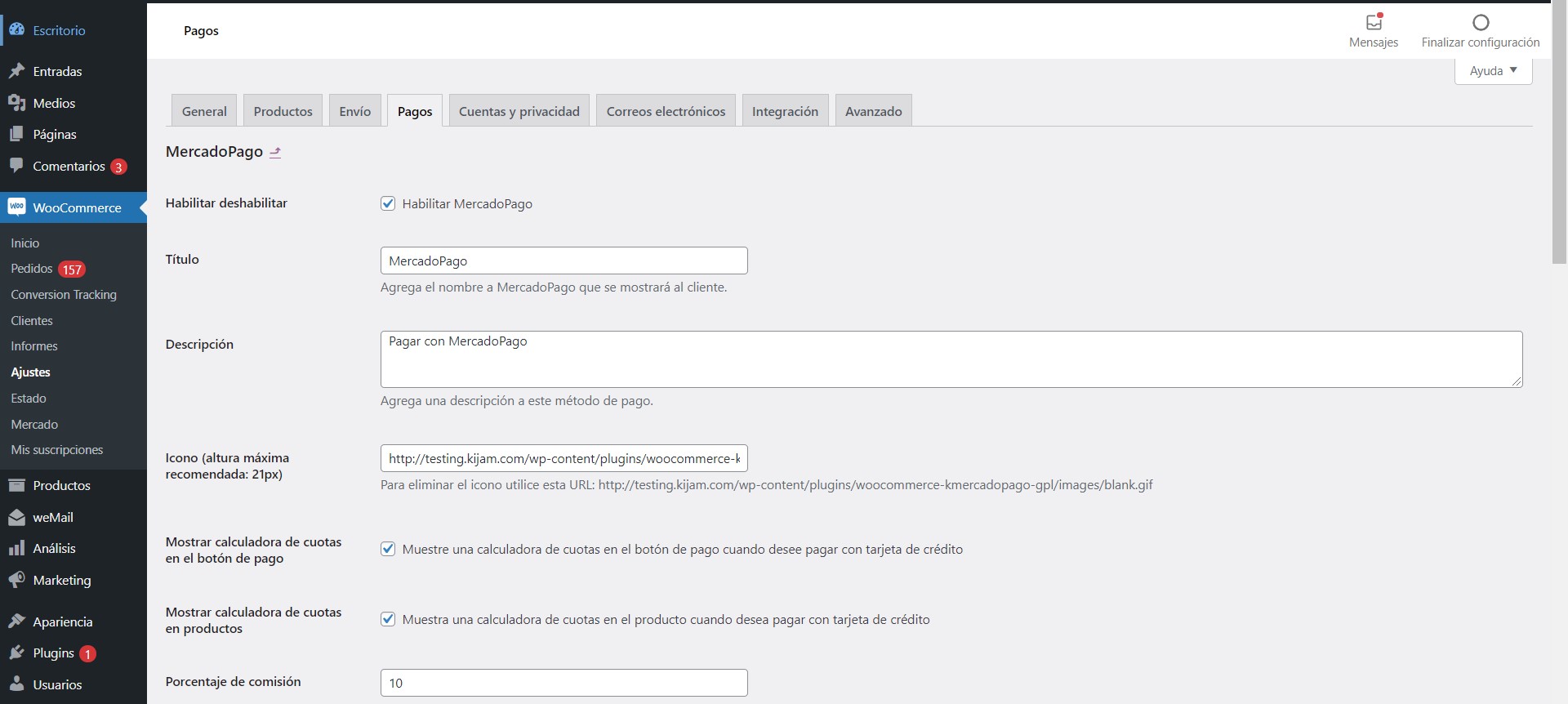The width and height of the screenshot is (1568, 704).
Task: Click the Finalizar configuración circle icon
Action: coord(1481,22)
